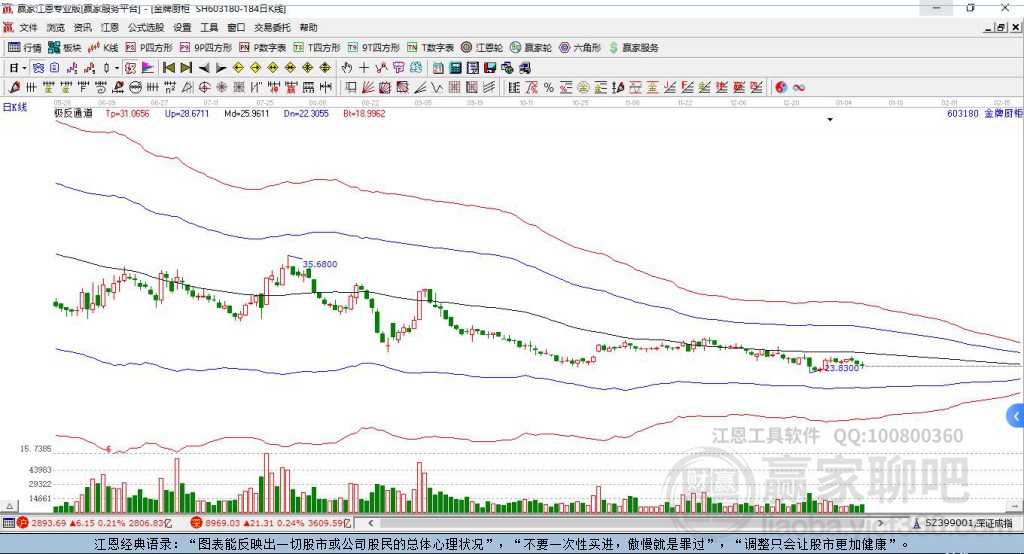Image resolution: width=1024 pixels, height=554 pixels.
Task: Click the right arrow of the horizontal scrollbar
Action: pos(880,523)
